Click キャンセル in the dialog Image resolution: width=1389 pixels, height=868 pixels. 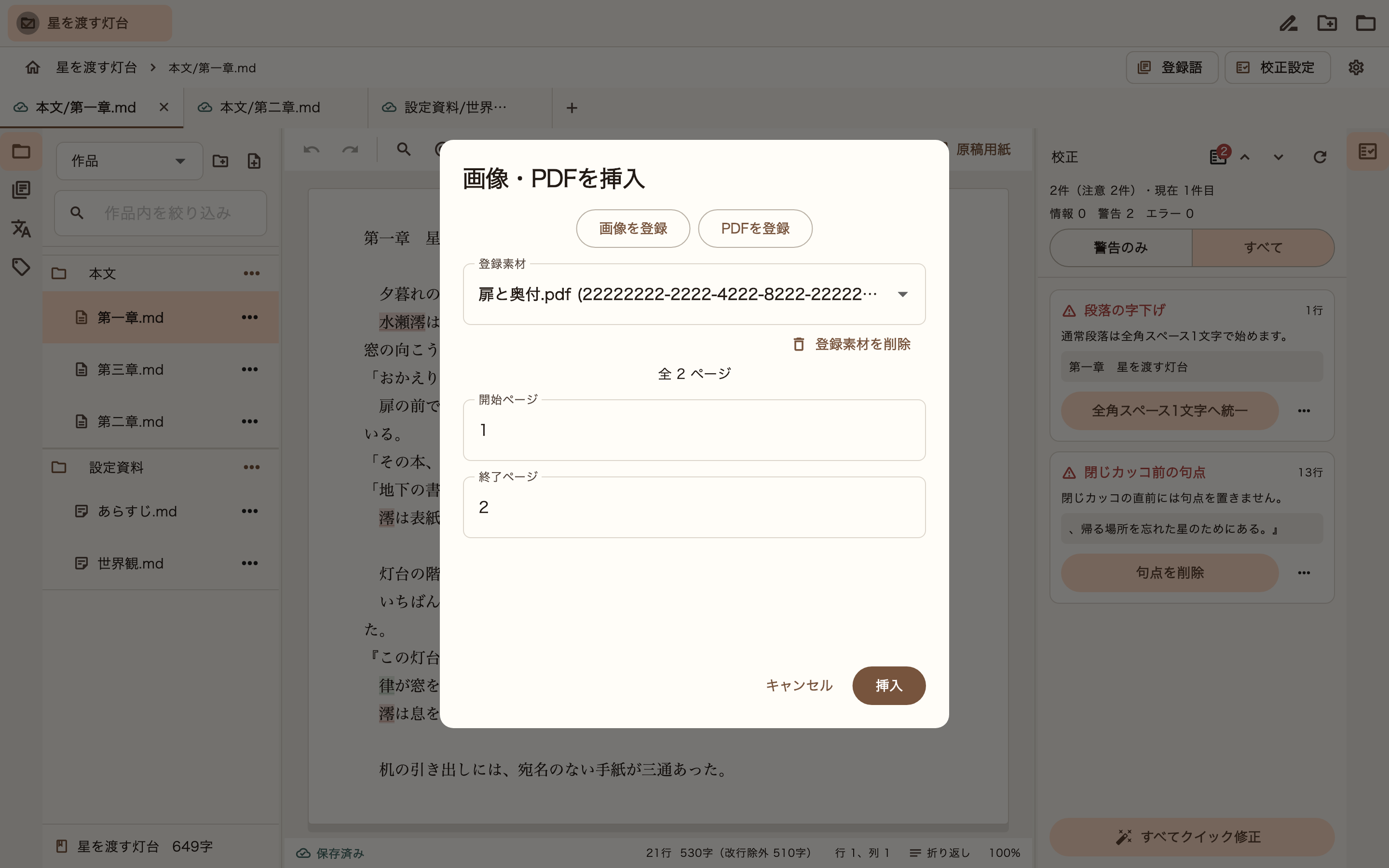tap(799, 685)
